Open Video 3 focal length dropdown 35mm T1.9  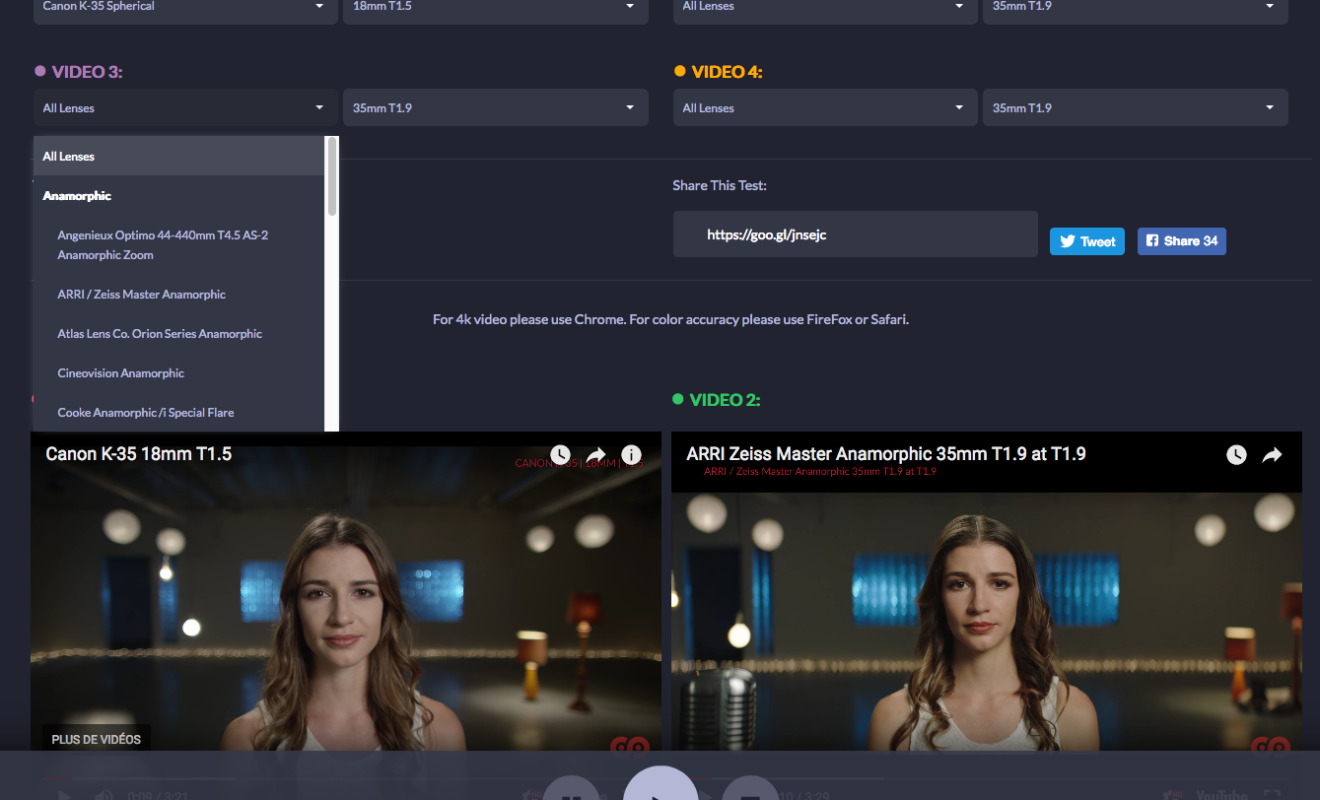[495, 108]
